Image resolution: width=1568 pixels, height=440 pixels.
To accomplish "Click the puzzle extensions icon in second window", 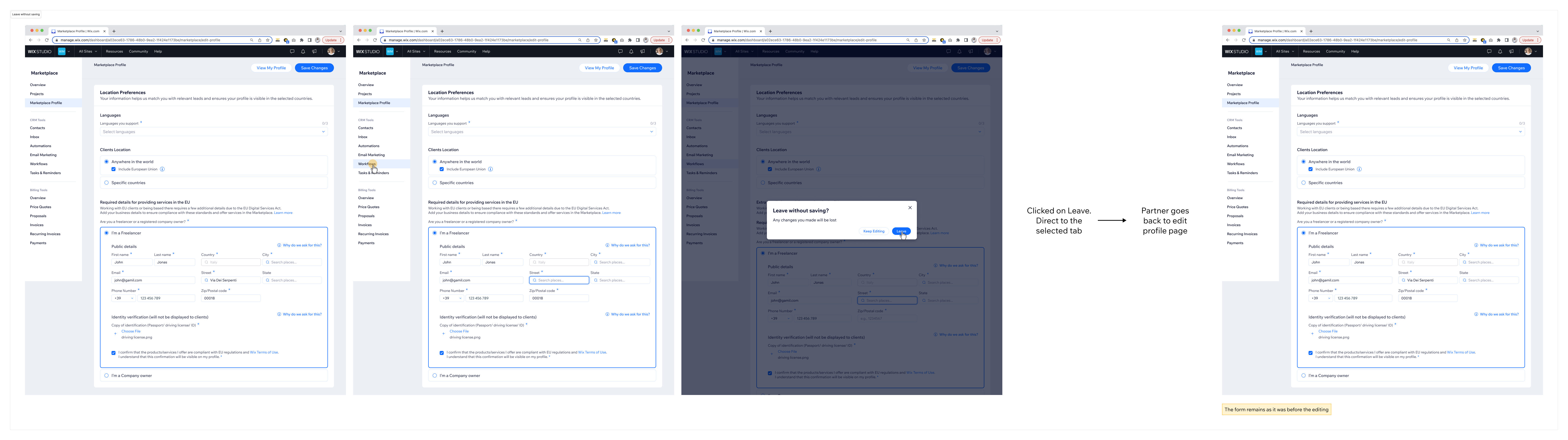I will coord(630,40).
